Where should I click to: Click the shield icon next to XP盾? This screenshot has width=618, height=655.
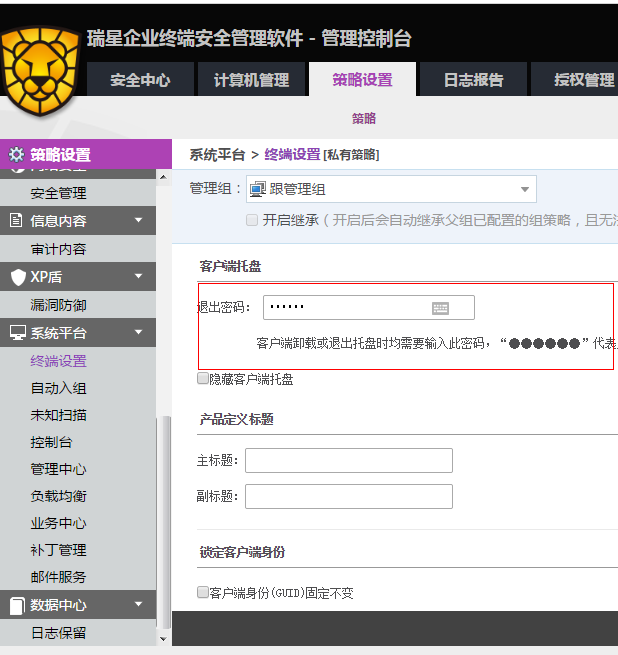point(18,277)
